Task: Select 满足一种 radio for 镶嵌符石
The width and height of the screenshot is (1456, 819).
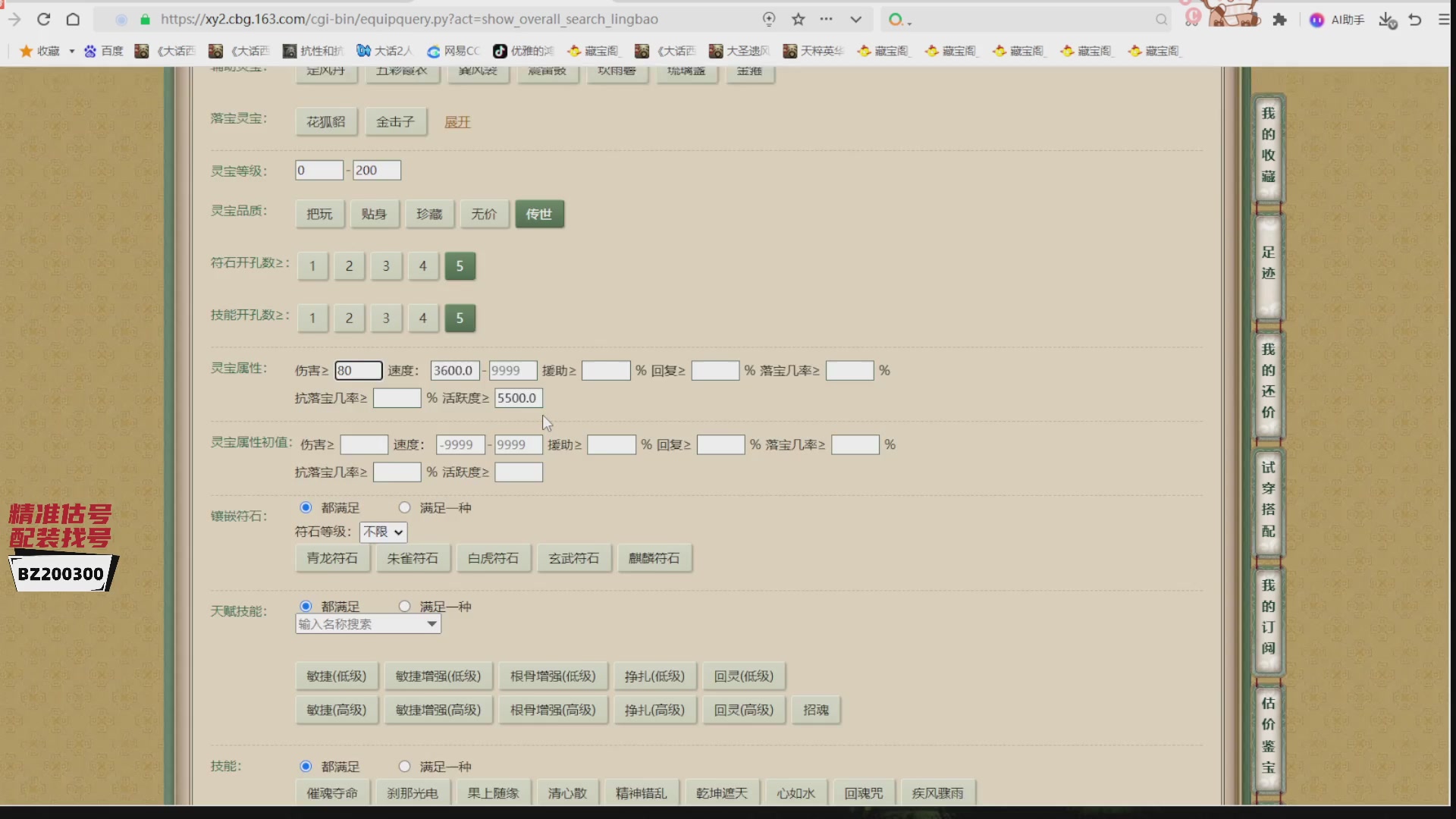Action: tap(404, 507)
